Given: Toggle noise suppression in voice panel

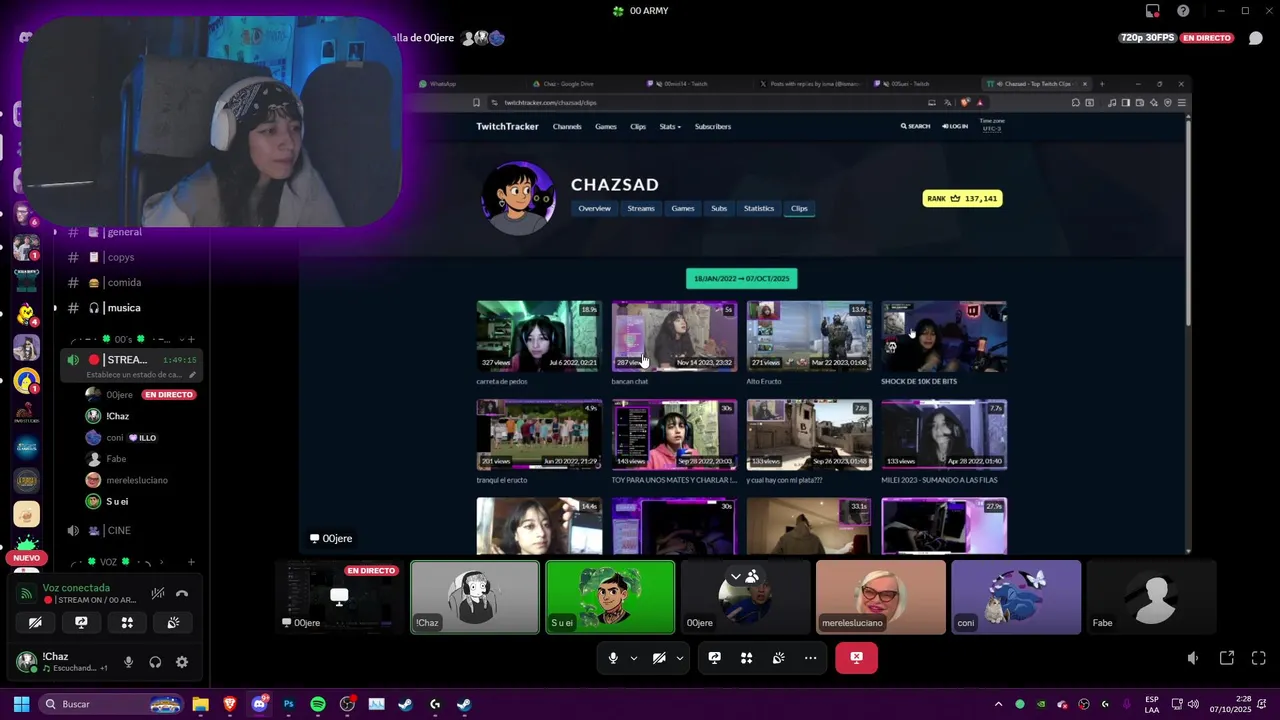Looking at the screenshot, I should point(157,593).
